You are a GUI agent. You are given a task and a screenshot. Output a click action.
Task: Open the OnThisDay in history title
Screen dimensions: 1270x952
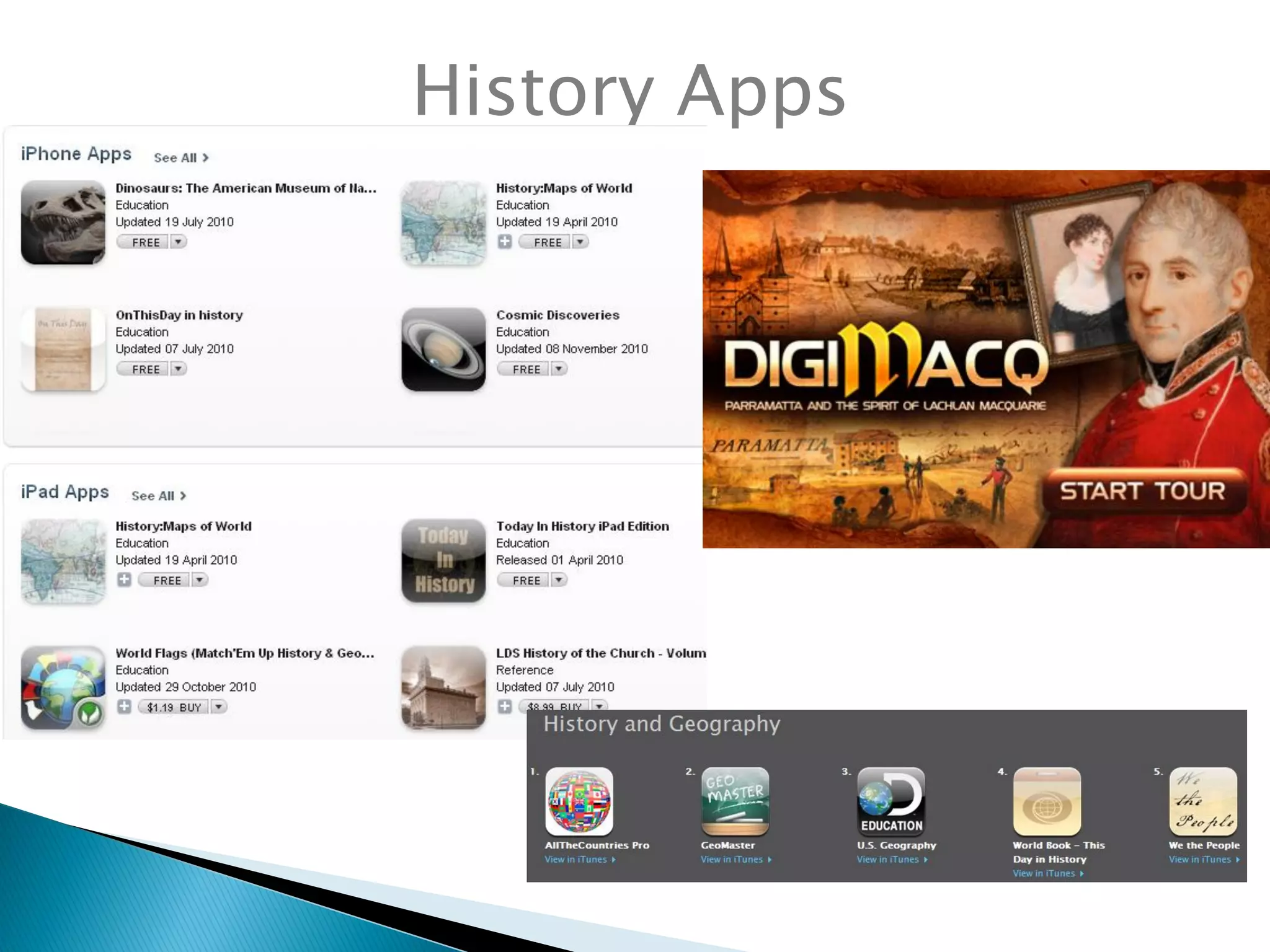179,315
